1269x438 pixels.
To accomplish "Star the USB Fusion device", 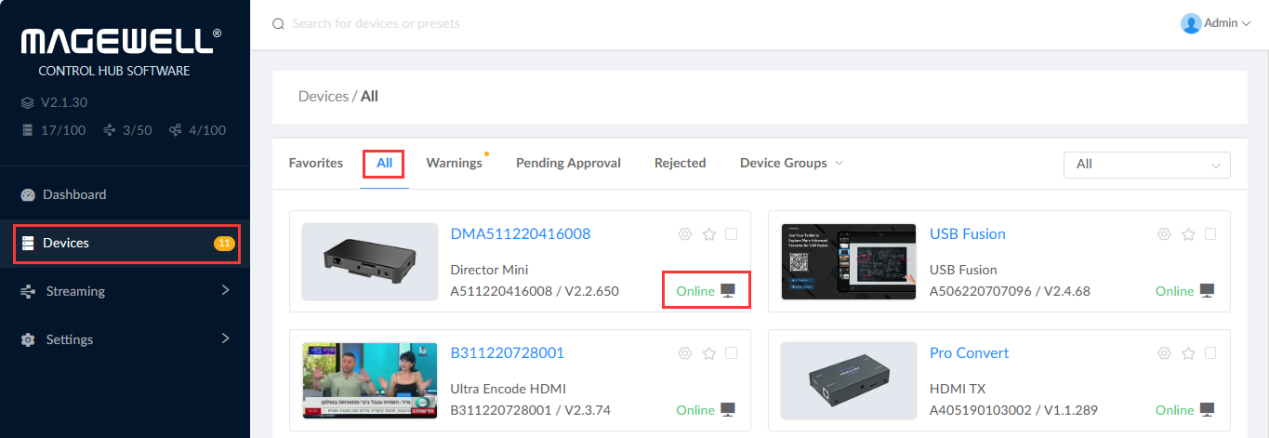I will [1188, 234].
